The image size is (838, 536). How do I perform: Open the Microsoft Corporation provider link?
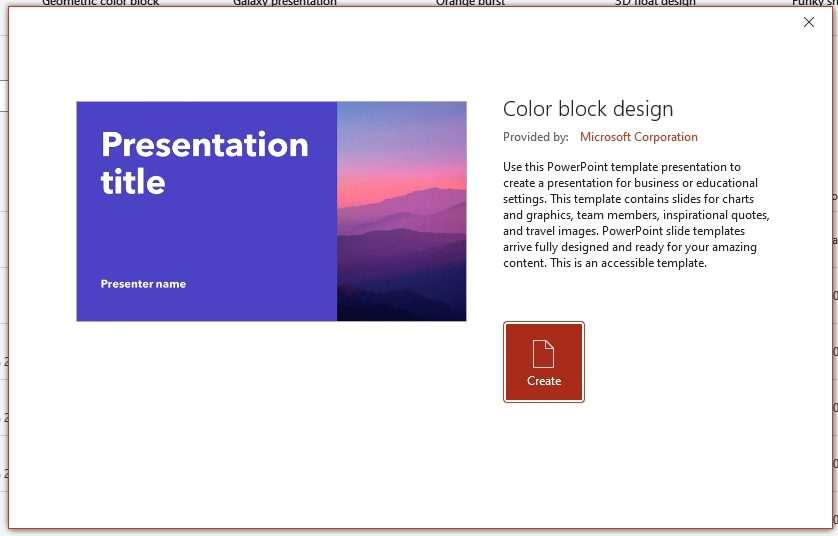[x=639, y=137]
